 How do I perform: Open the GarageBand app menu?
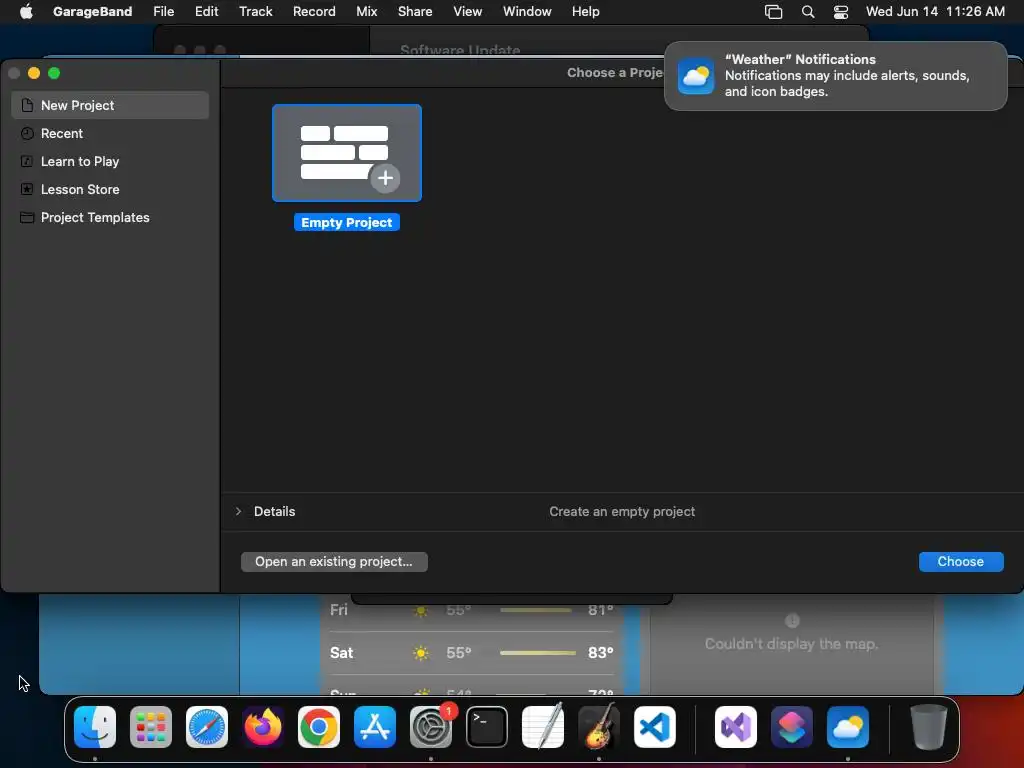tap(93, 11)
